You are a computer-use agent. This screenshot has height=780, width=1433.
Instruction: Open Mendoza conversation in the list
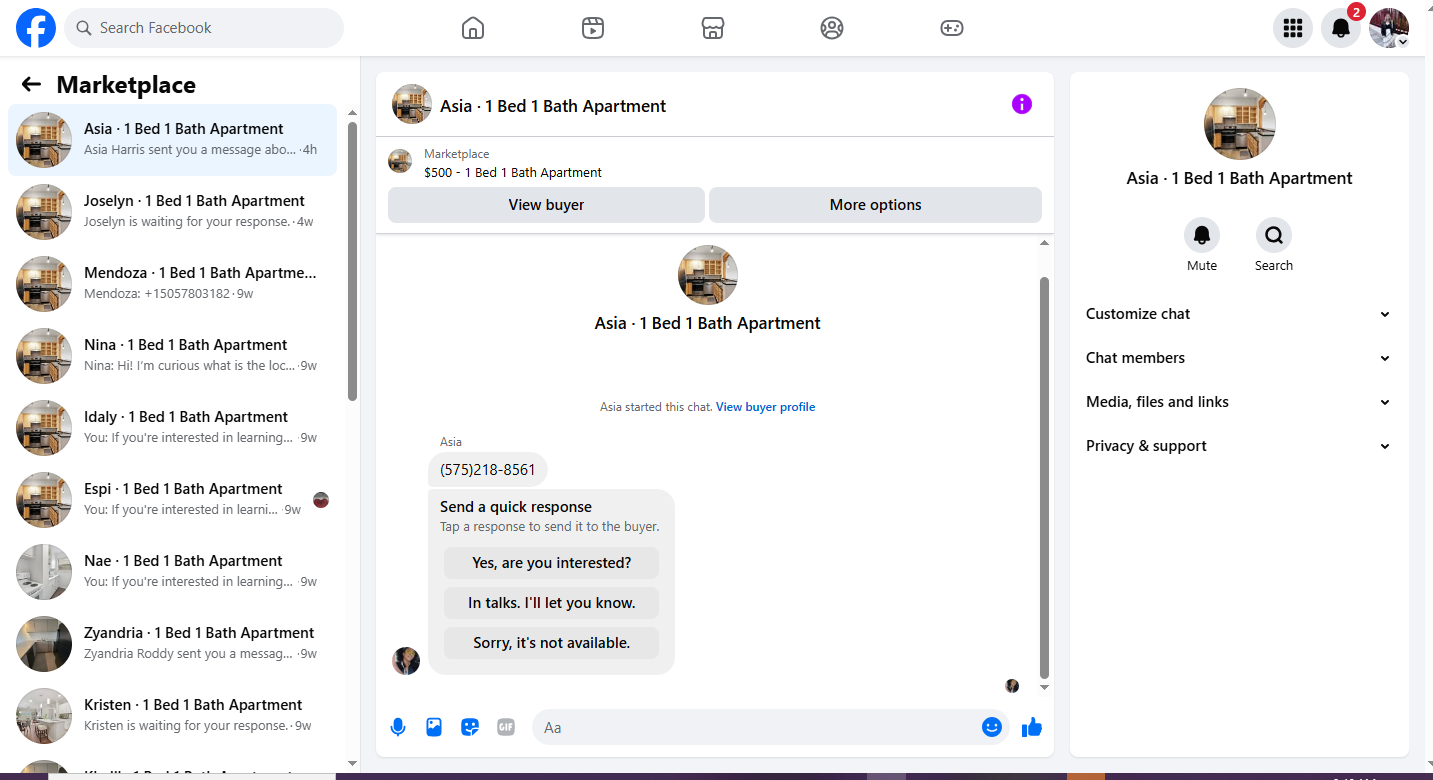(173, 284)
